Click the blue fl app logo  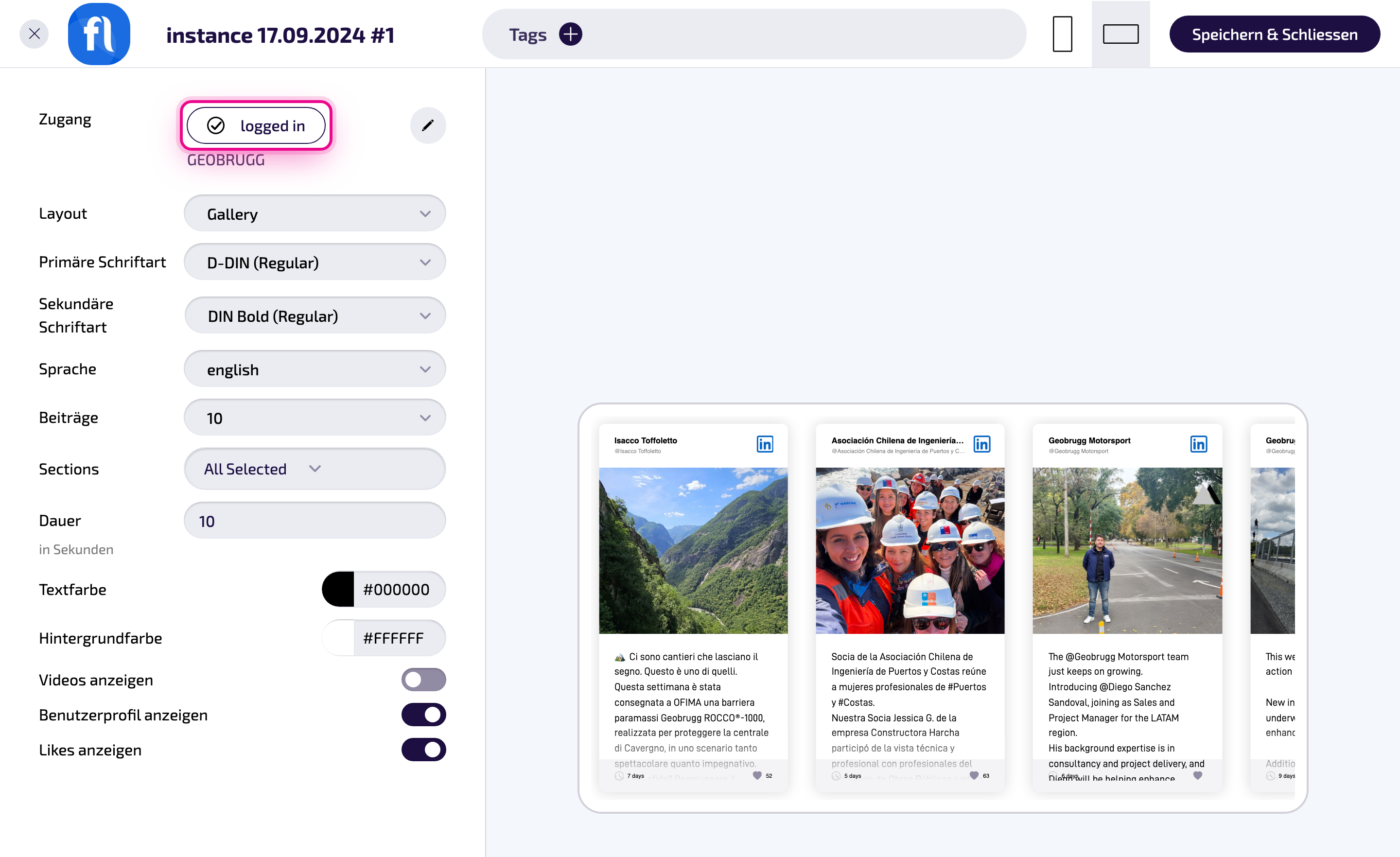click(99, 34)
